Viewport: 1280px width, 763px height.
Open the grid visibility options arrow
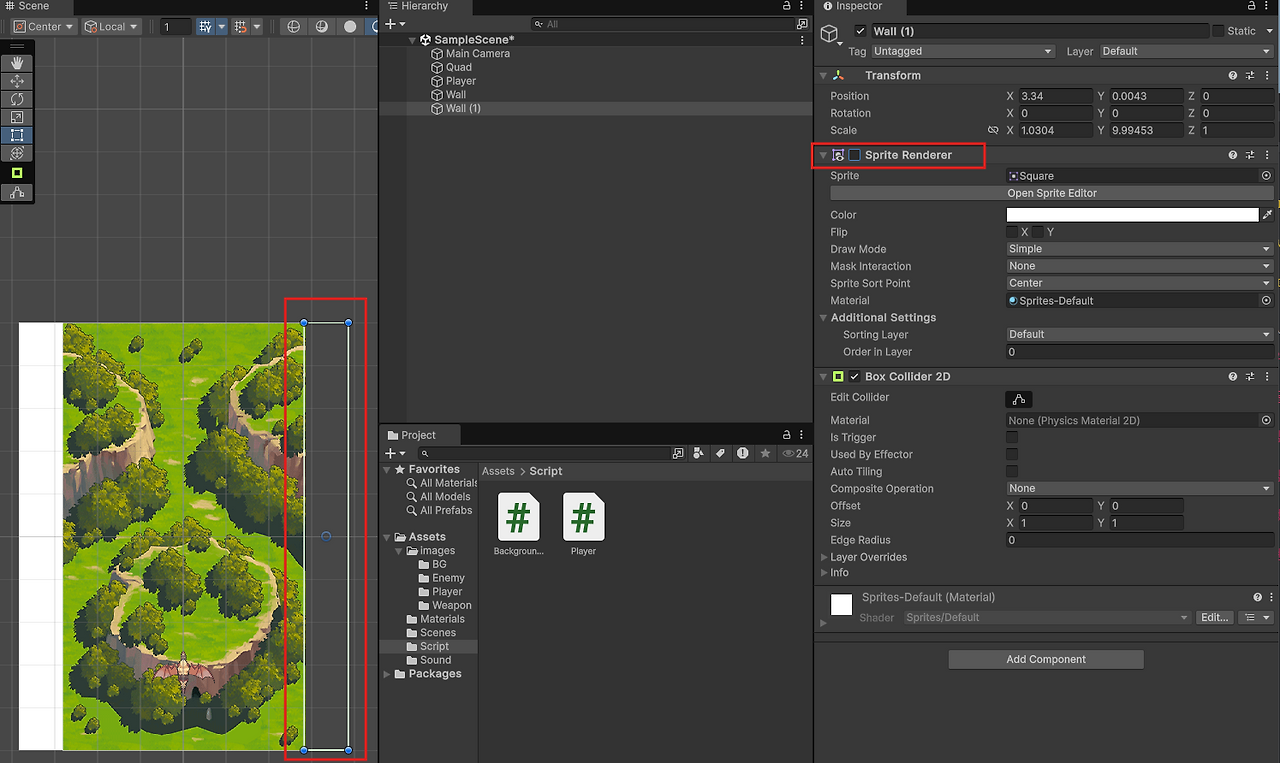pyautogui.click(x=221, y=27)
